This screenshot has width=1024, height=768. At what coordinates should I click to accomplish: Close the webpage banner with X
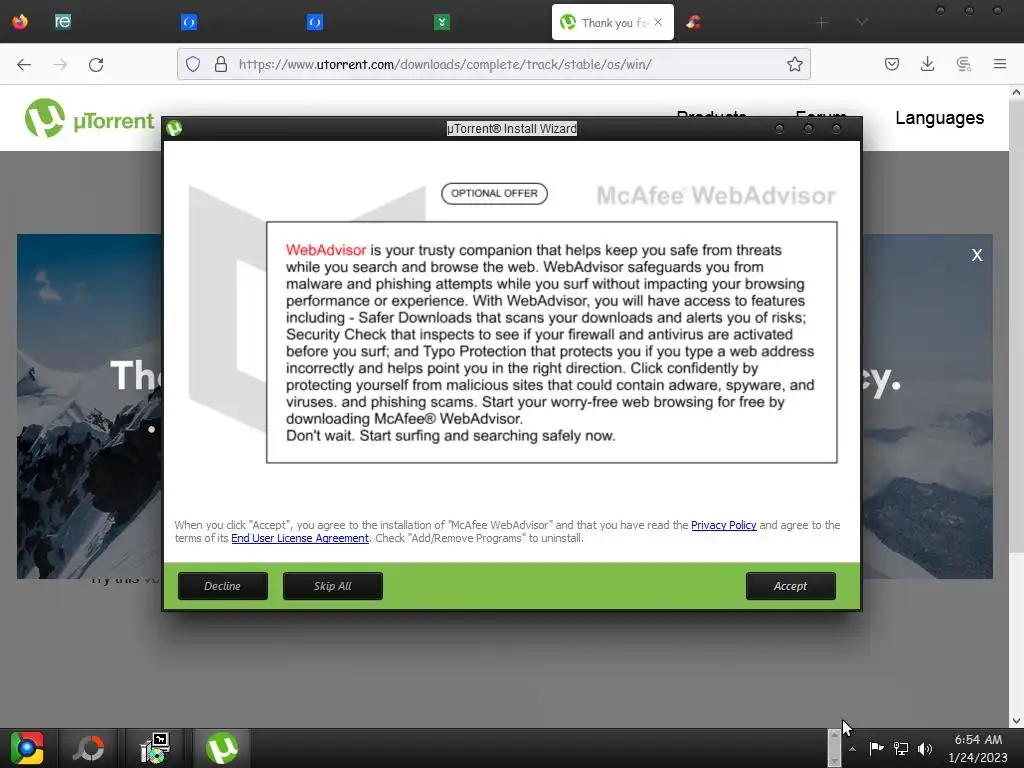[976, 255]
